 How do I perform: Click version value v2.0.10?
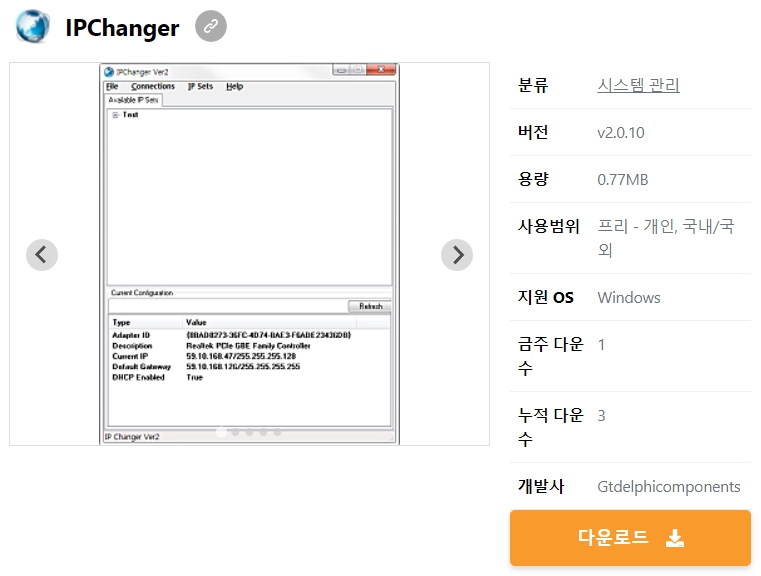click(x=621, y=132)
